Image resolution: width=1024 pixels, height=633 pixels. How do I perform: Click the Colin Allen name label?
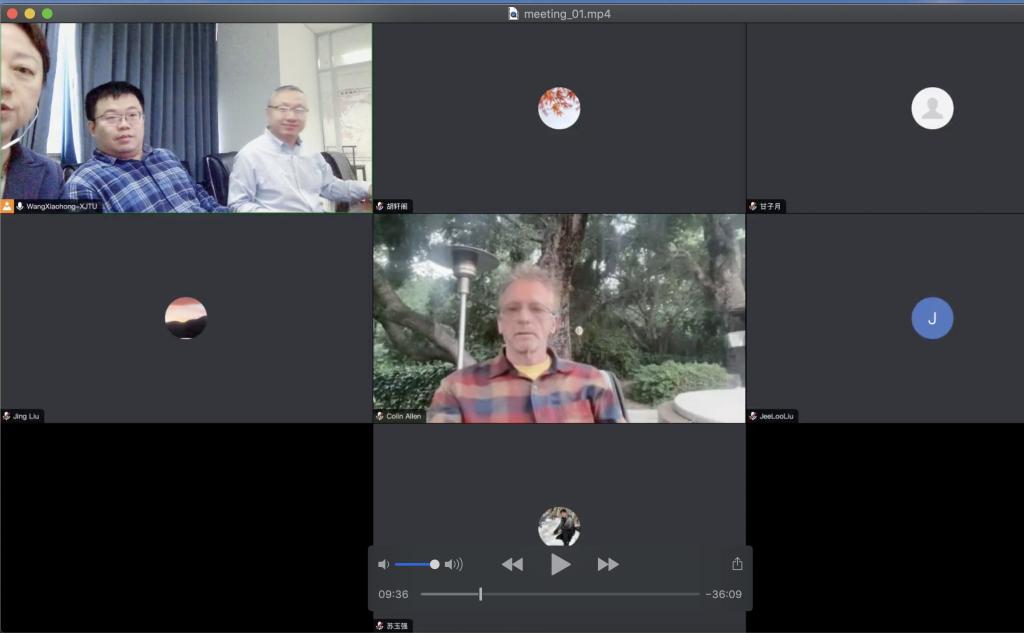(404, 416)
